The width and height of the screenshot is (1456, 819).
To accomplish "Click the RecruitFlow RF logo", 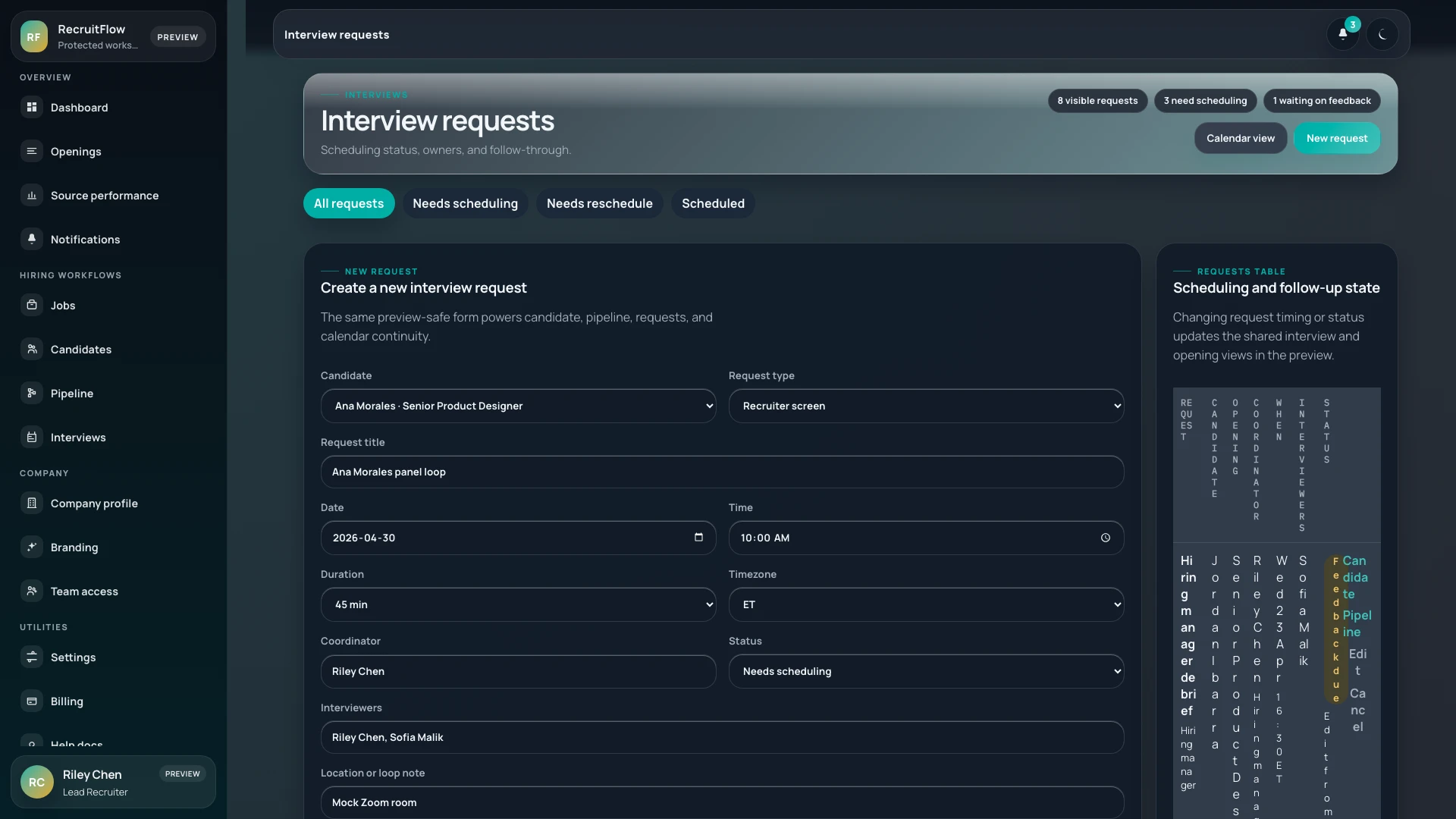I will pos(34,36).
